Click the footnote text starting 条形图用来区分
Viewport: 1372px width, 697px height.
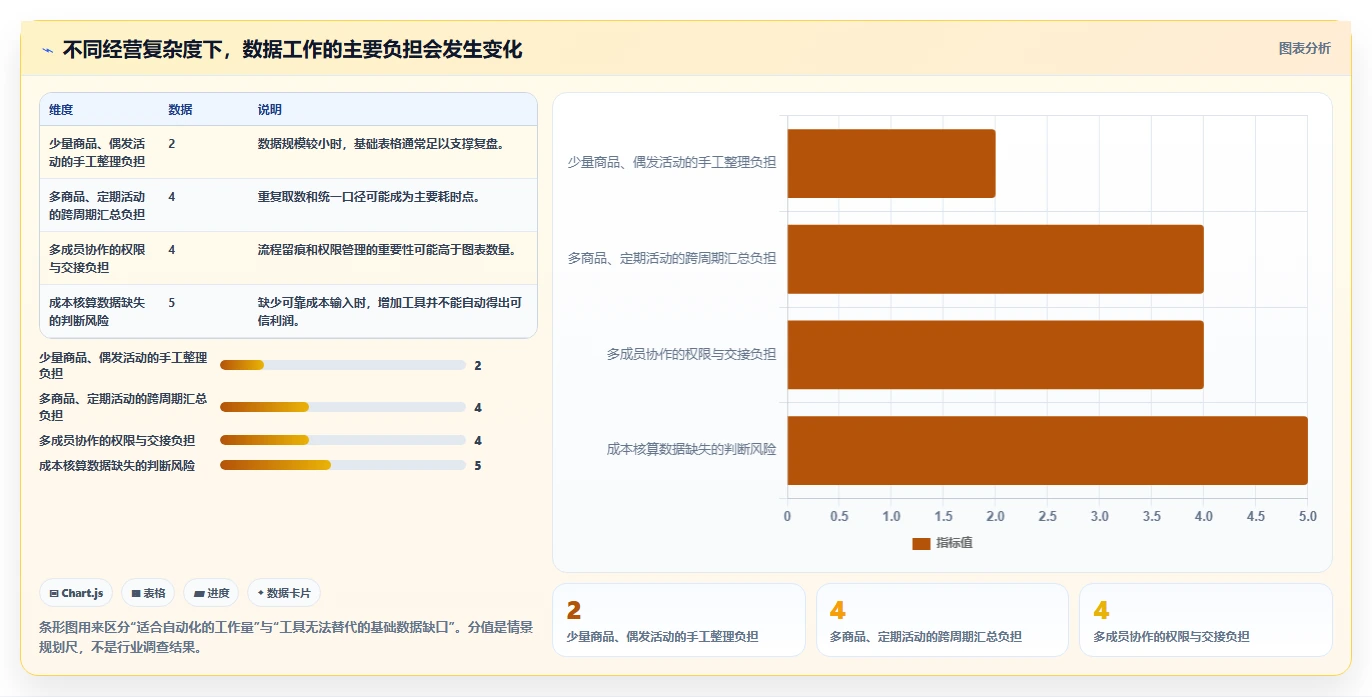286,637
